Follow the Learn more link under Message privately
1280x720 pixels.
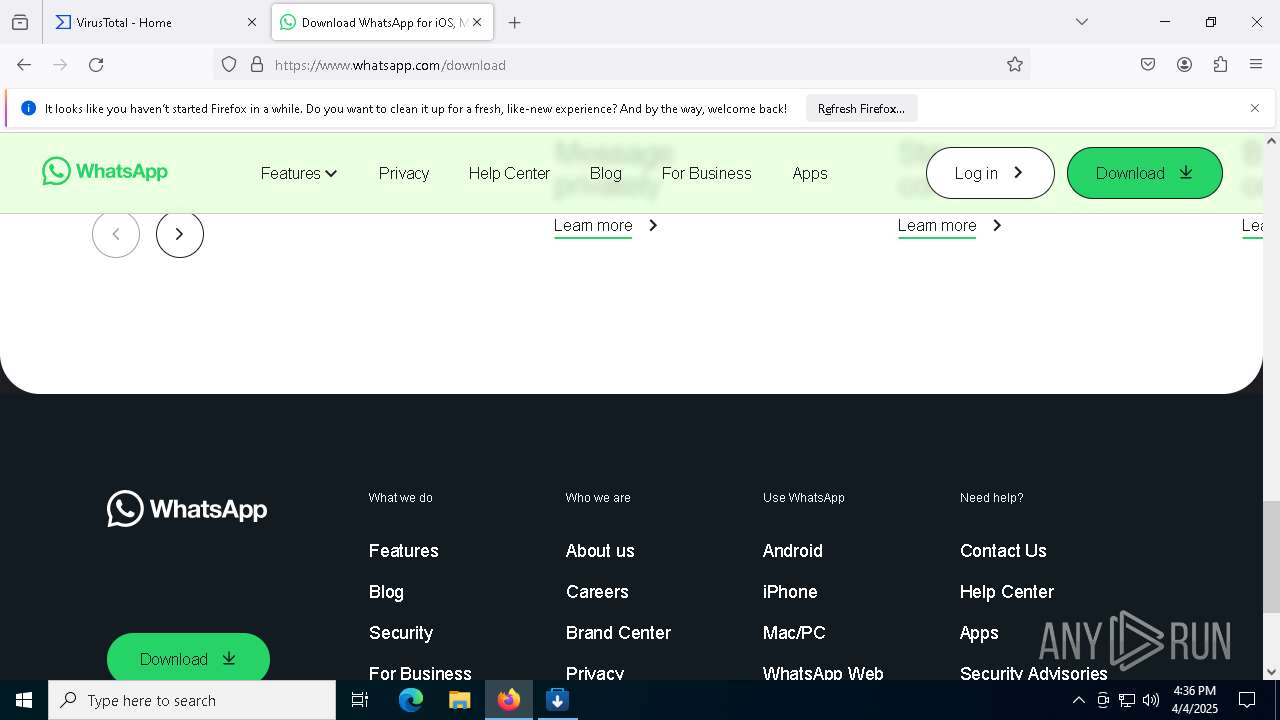606,226
